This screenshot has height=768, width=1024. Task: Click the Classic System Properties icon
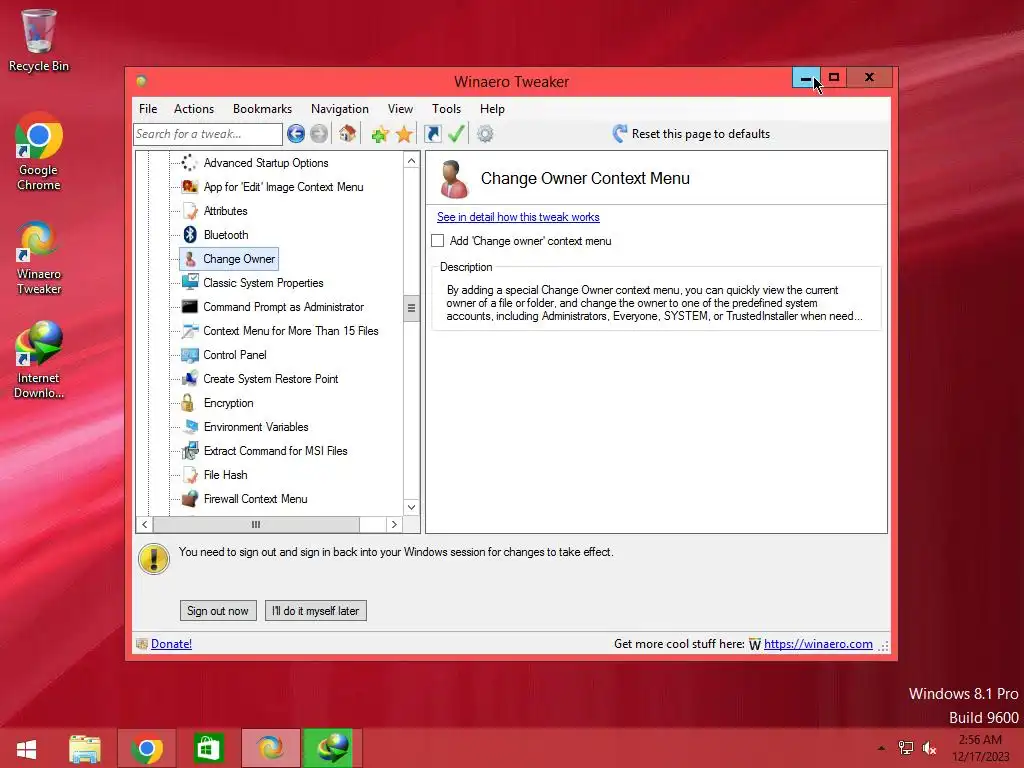coord(190,283)
